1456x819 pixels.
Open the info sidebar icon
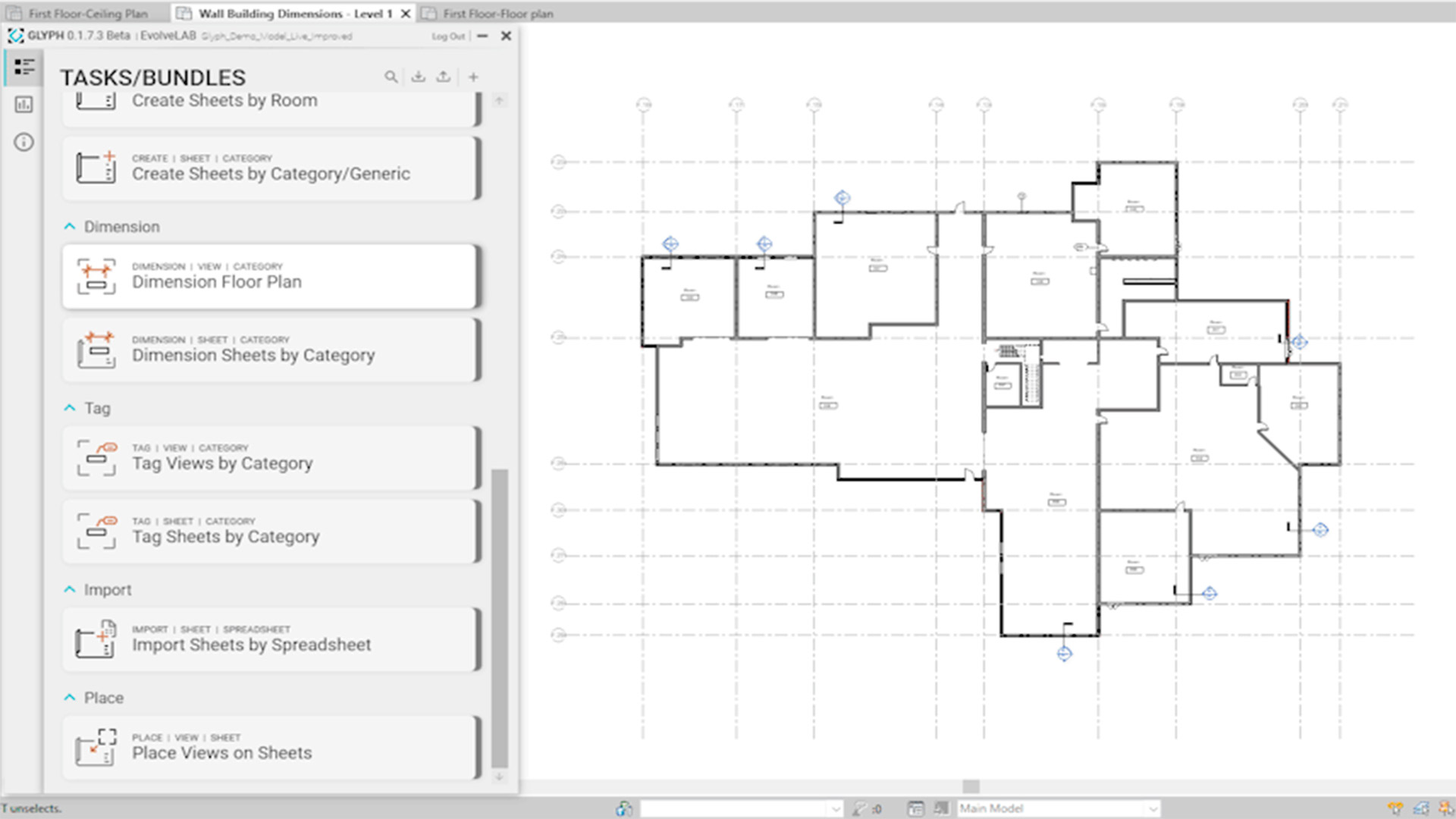pos(24,142)
